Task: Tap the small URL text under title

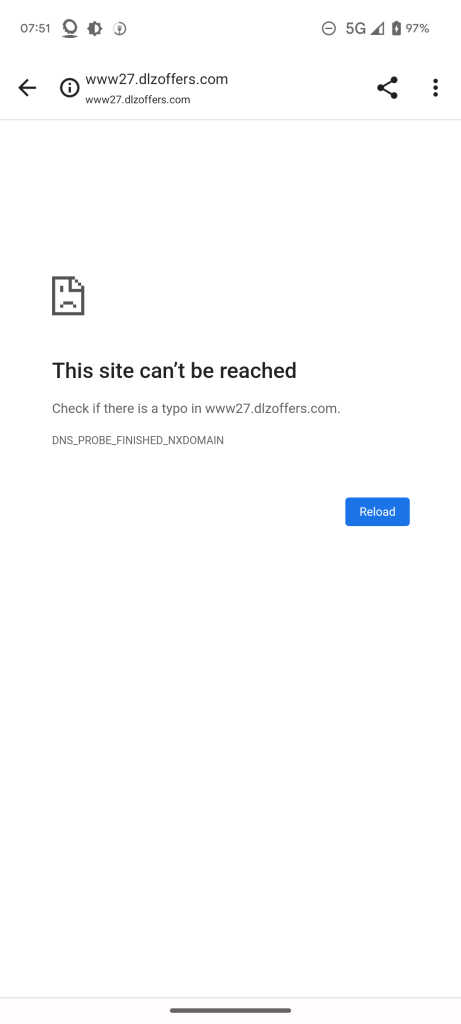Action: (x=138, y=100)
